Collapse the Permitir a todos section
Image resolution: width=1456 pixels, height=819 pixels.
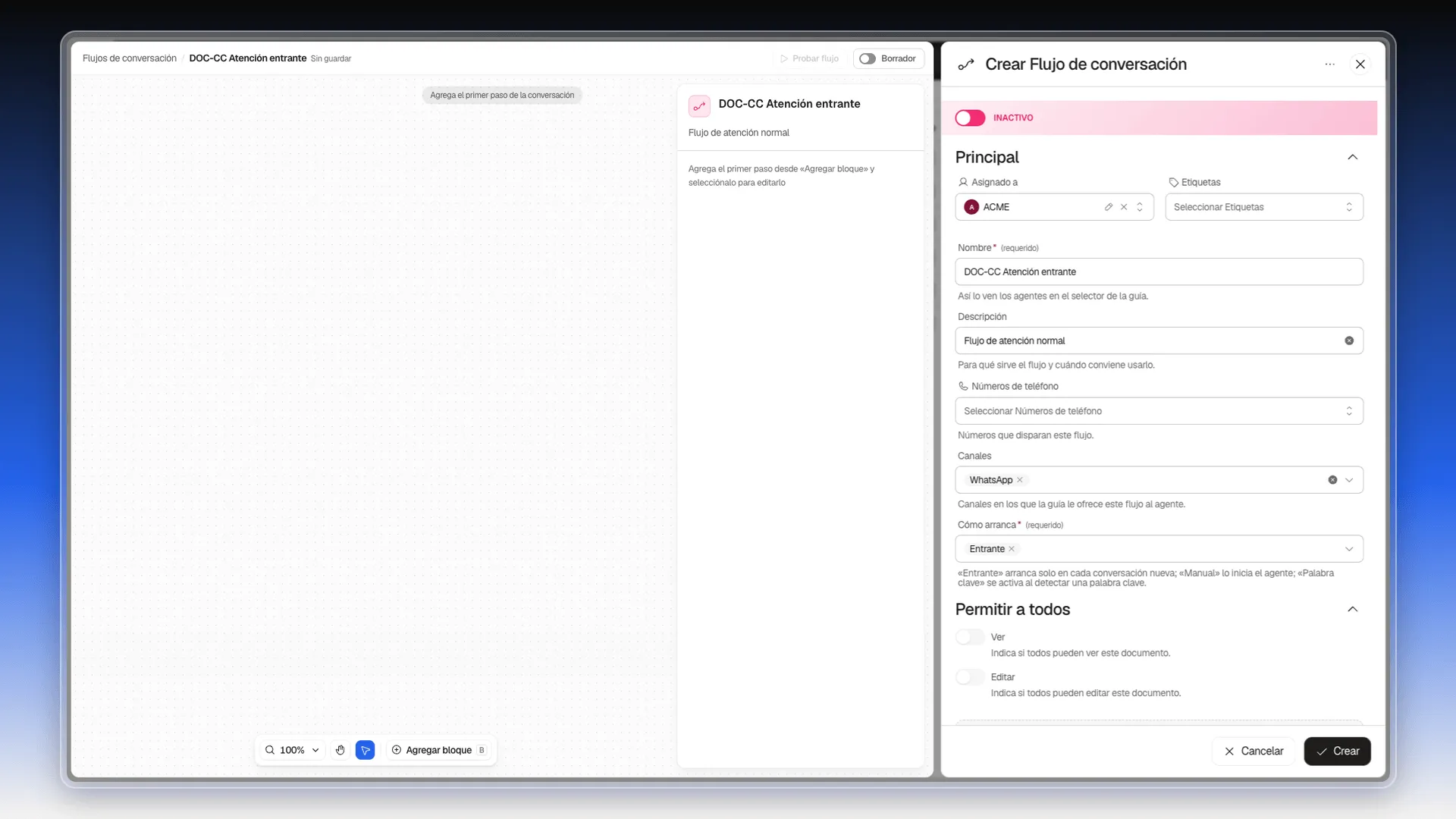click(x=1352, y=610)
